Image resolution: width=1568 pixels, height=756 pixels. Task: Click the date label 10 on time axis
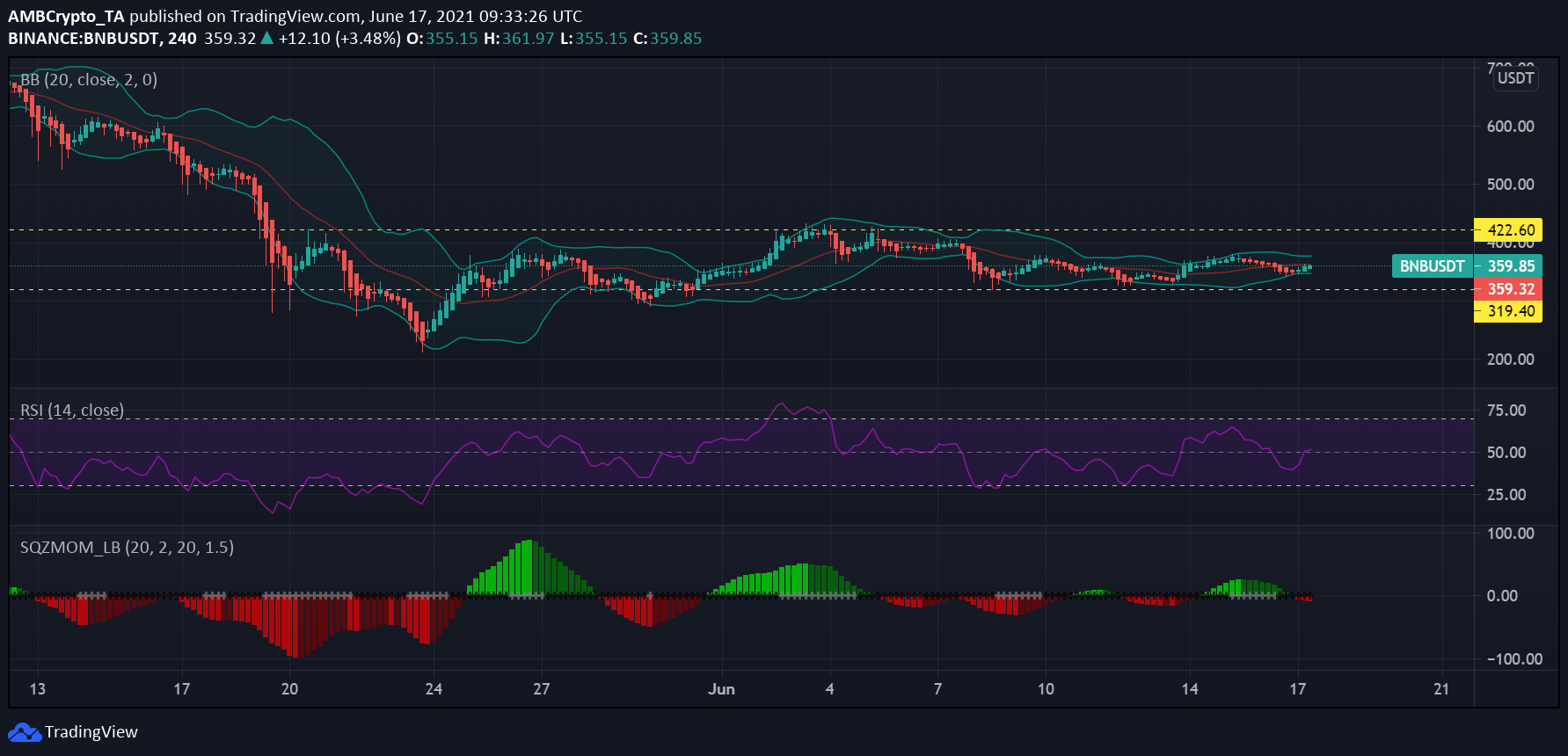click(1046, 689)
